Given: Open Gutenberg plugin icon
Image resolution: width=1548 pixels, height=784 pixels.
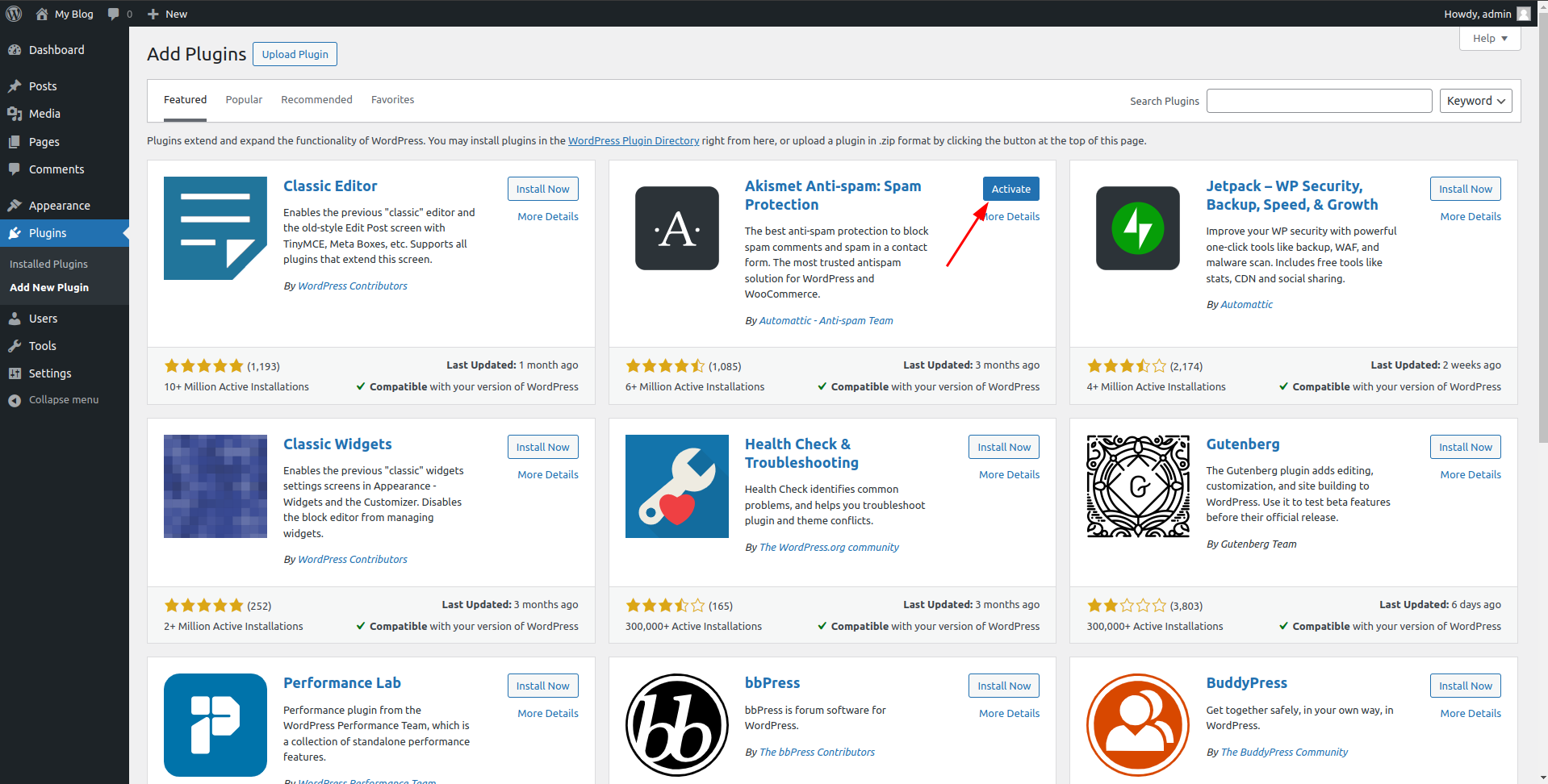Looking at the screenshot, I should tap(1138, 486).
